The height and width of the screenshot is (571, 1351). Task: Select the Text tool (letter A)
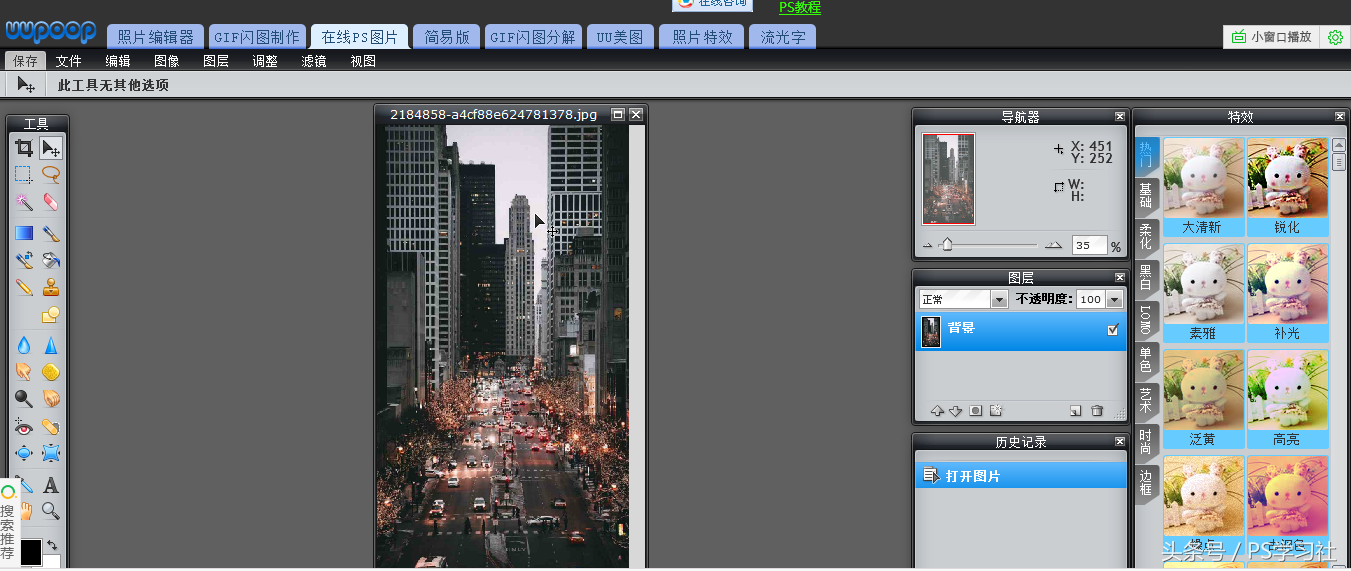click(x=51, y=486)
